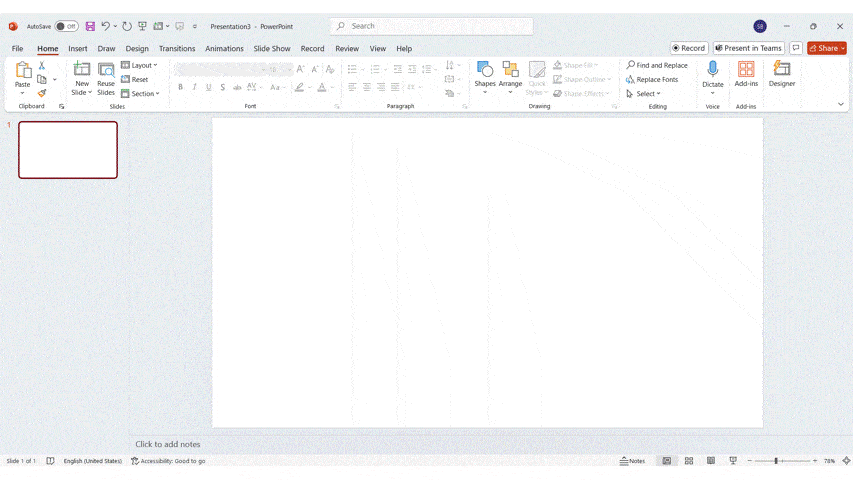853x480 pixels.
Task: Increase font size button
Action: tap(300, 69)
